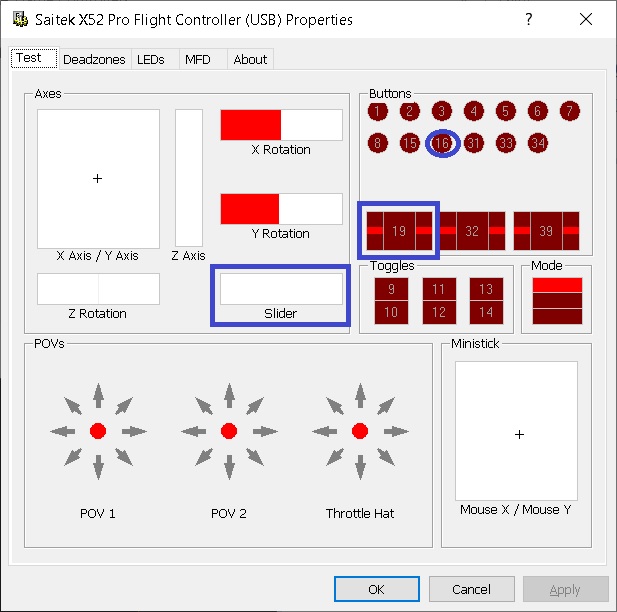The image size is (617, 612).
Task: Click button indicator 8
Action: pos(377,143)
